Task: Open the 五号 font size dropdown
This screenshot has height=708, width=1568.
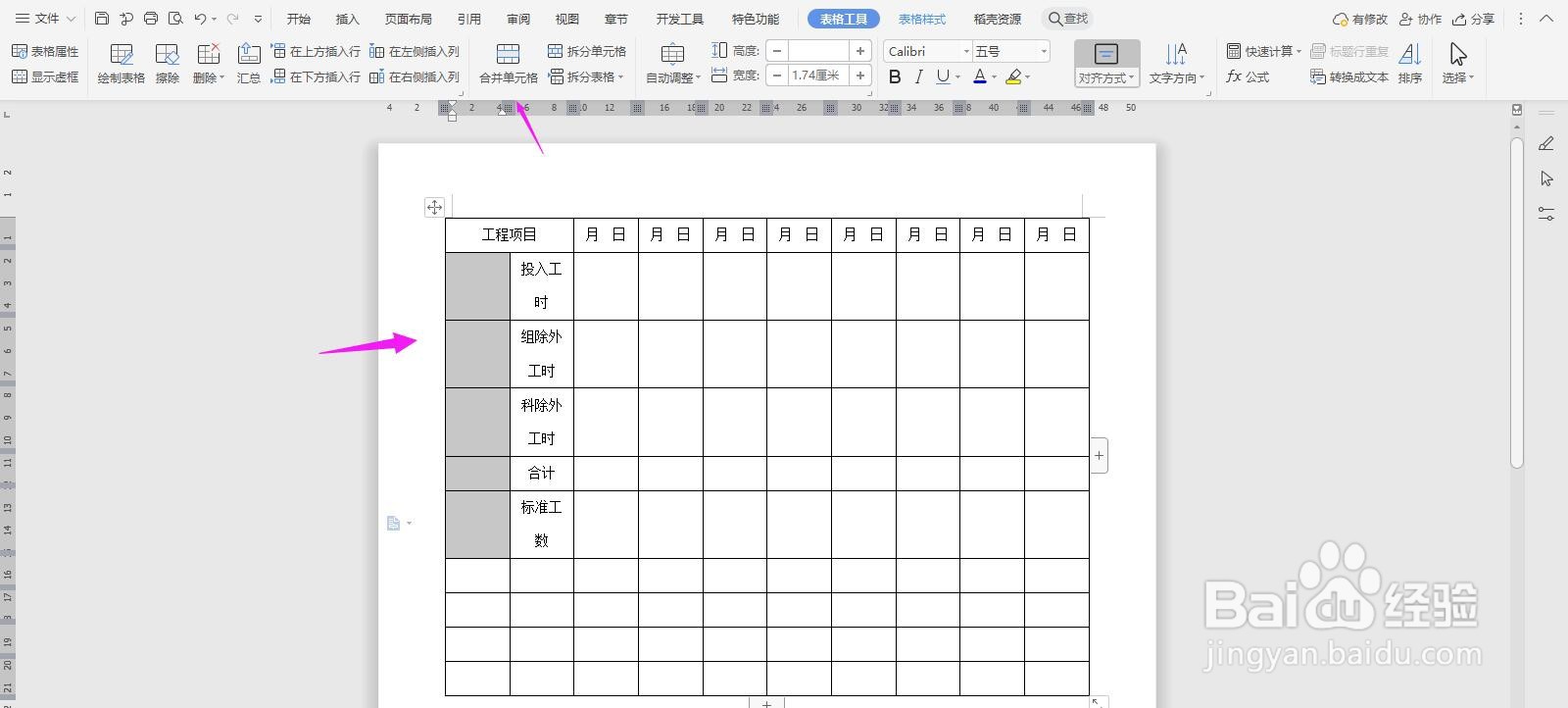Action: (x=1044, y=51)
